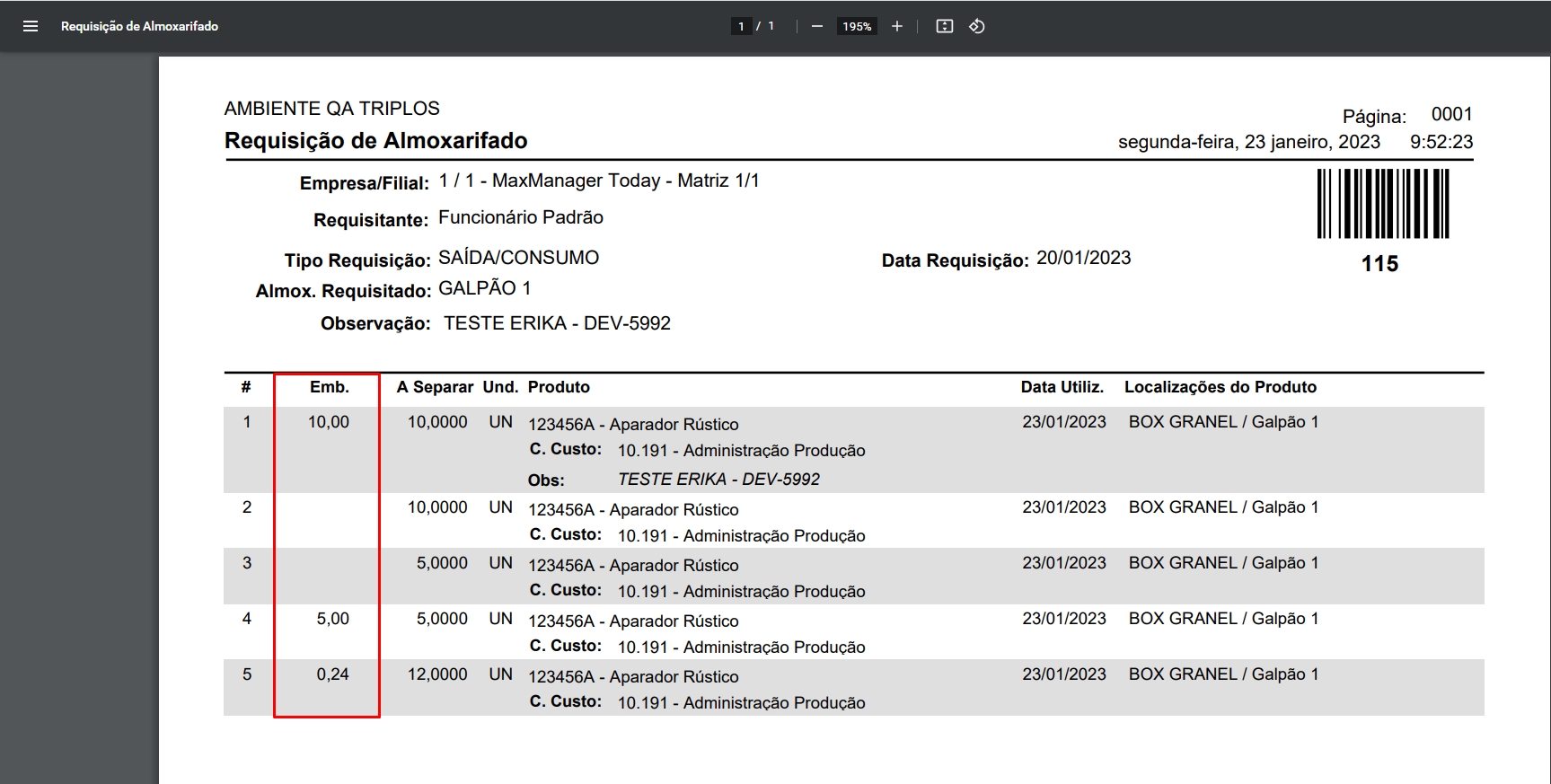This screenshot has width=1551, height=784.
Task: Select the C. Custo value in row 2
Action: (x=742, y=536)
